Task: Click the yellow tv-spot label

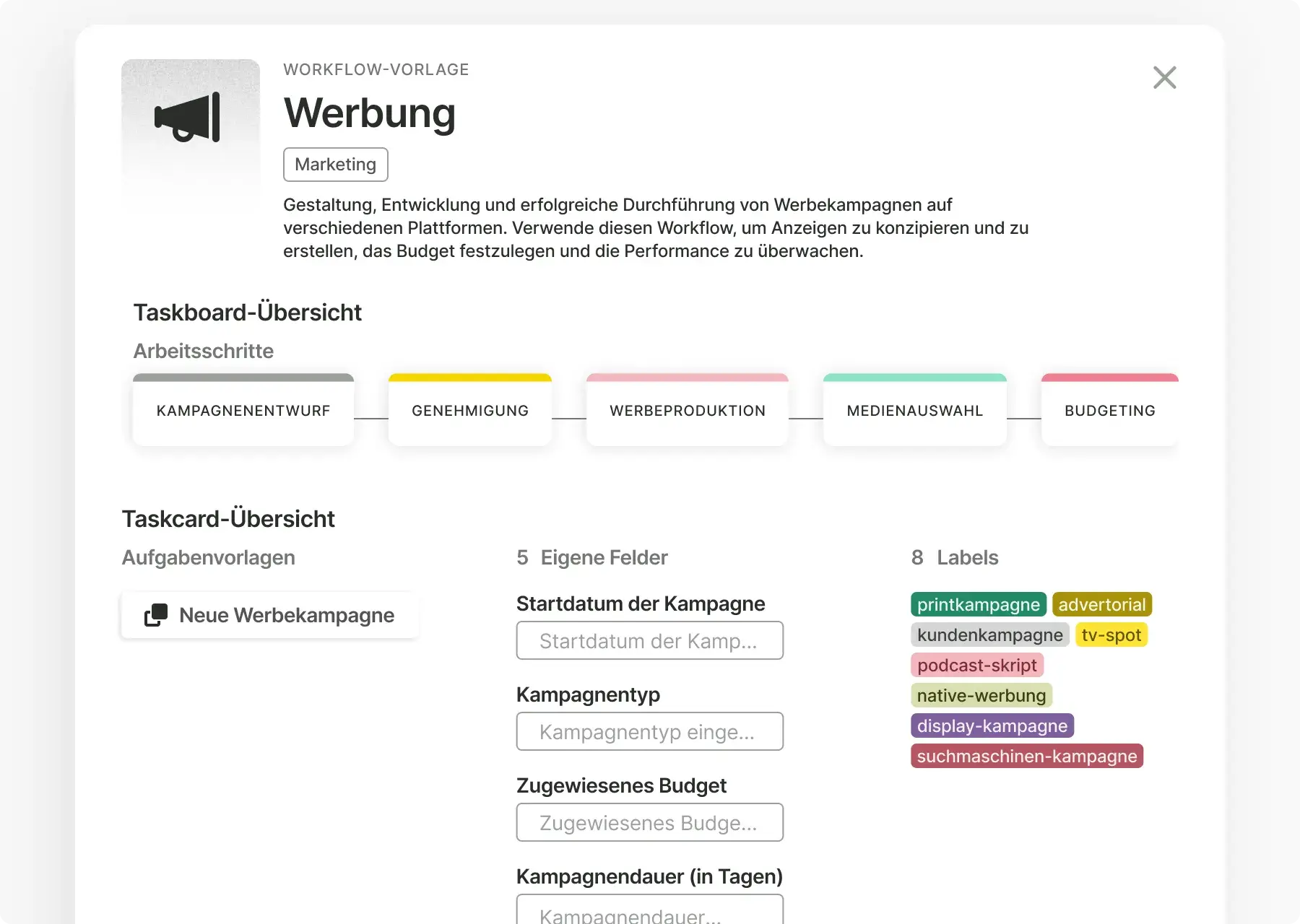Action: (x=1111, y=635)
